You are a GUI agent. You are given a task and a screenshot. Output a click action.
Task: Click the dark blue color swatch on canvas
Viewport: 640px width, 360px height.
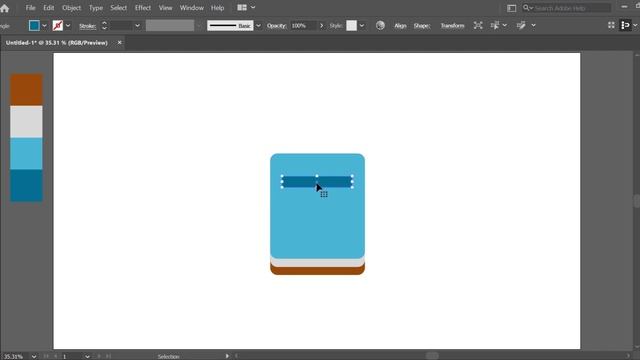pos(26,185)
